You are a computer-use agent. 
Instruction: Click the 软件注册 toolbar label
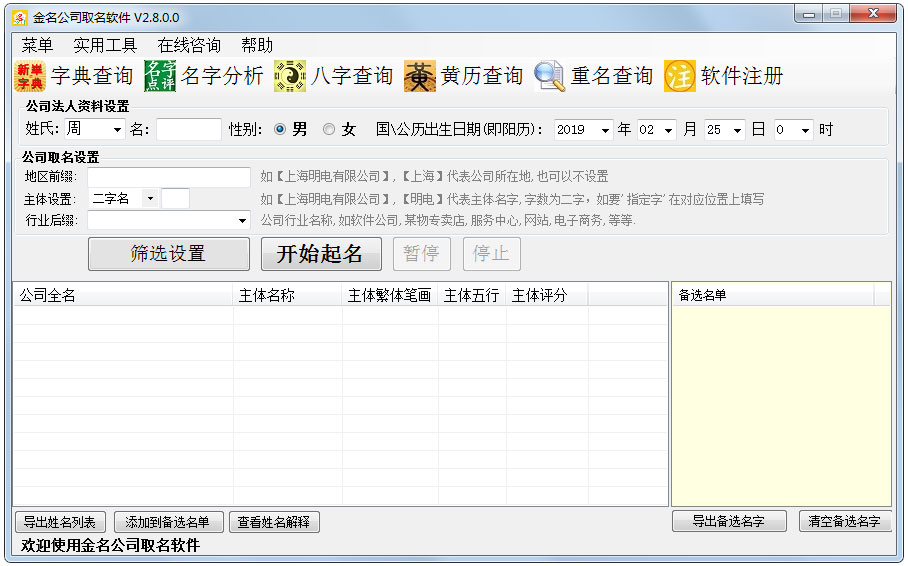[742, 76]
